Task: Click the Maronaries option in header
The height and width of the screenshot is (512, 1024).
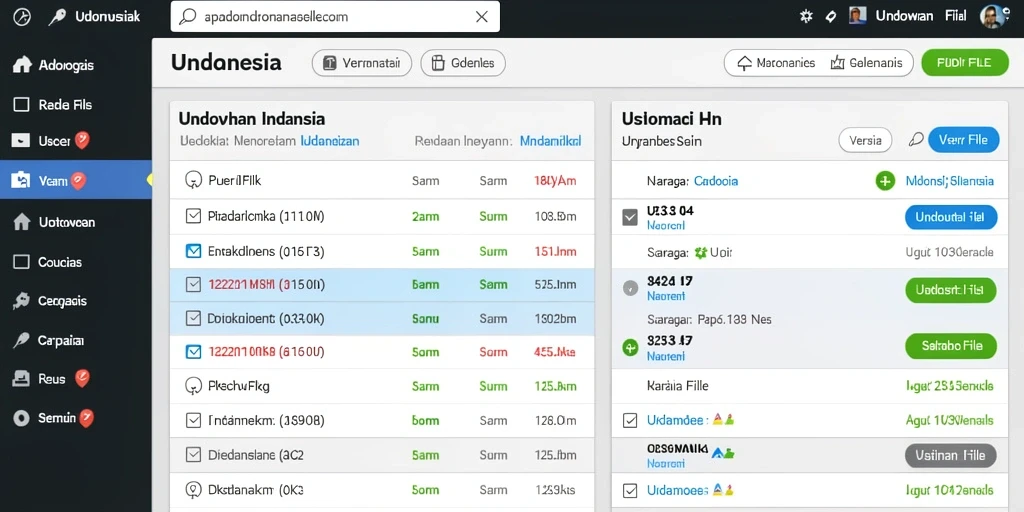Action: click(776, 63)
